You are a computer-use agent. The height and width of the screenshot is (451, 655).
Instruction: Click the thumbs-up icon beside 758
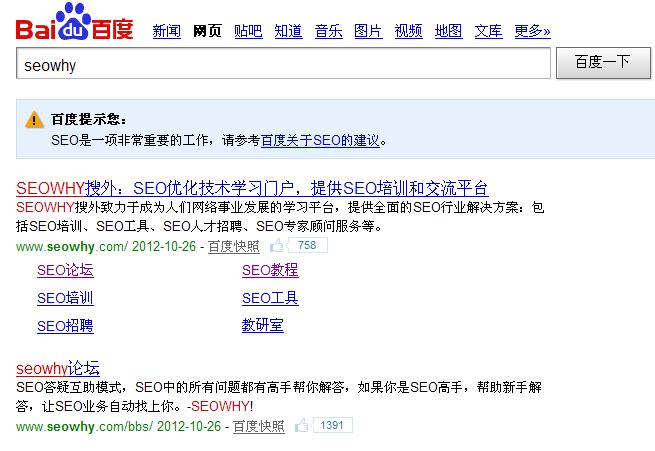[277, 246]
